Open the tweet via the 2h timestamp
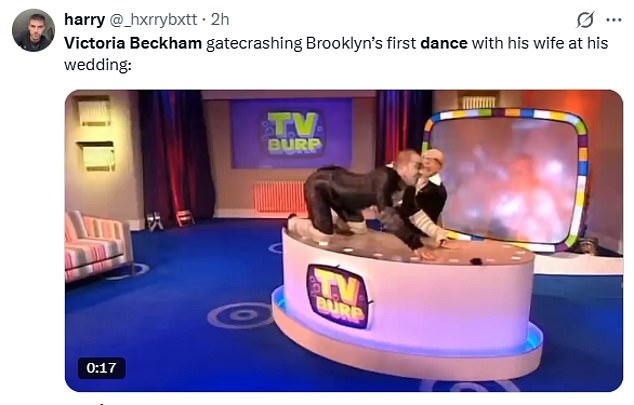634x405 pixels. click(220, 19)
